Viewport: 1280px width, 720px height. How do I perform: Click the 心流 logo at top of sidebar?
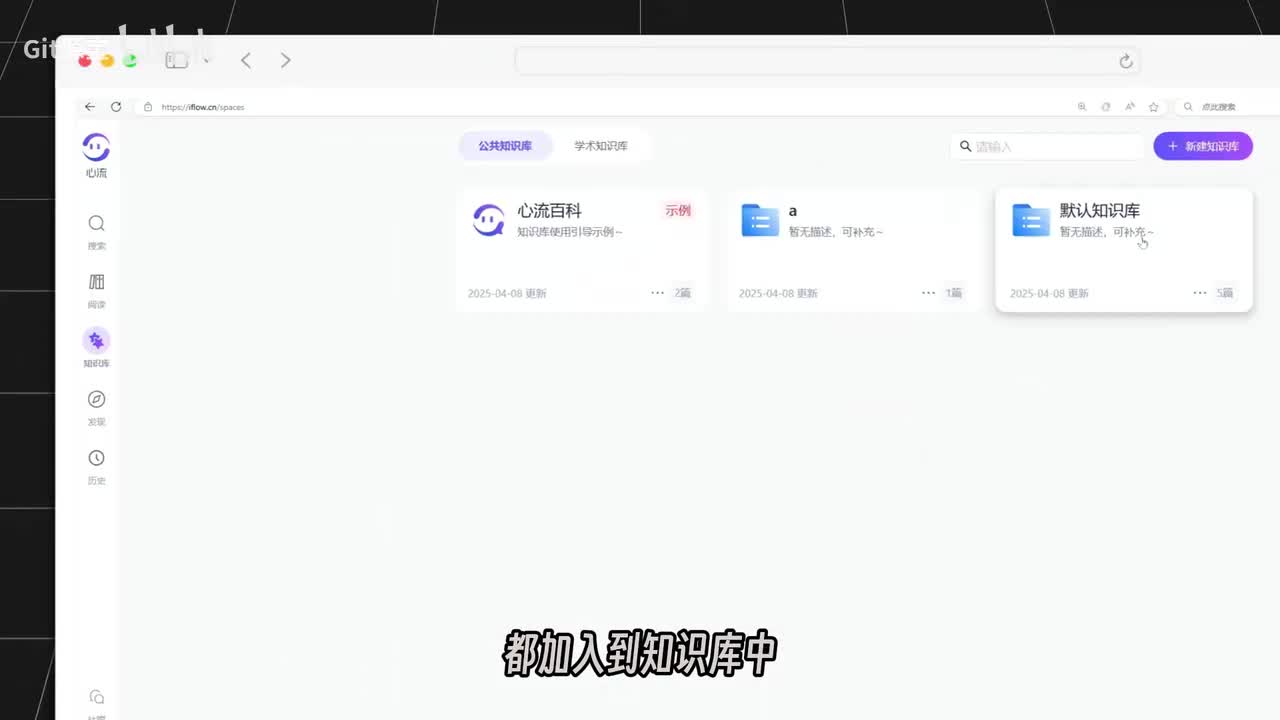point(96,148)
